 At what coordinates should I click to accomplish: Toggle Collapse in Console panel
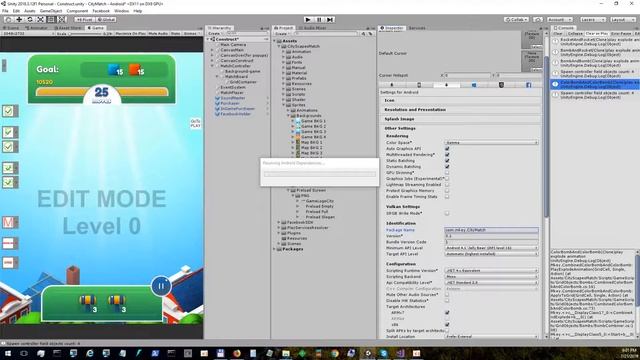click(x=575, y=33)
